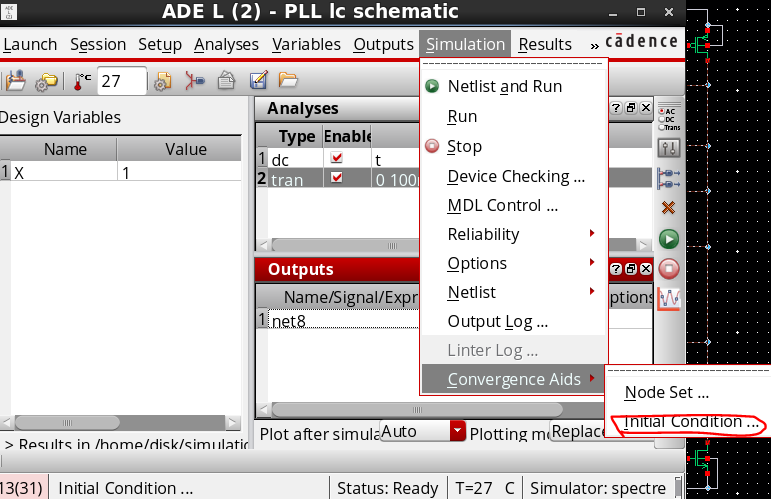The image size is (771, 499).
Task: Click the ADE window icon in title bar
Action: tap(8, 11)
